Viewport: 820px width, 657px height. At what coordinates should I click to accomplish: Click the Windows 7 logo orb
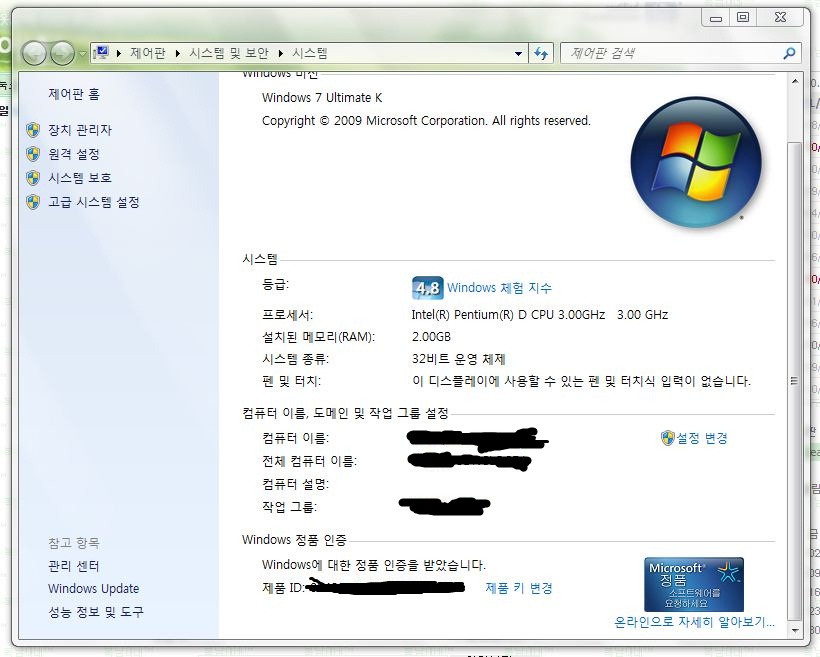tap(696, 162)
